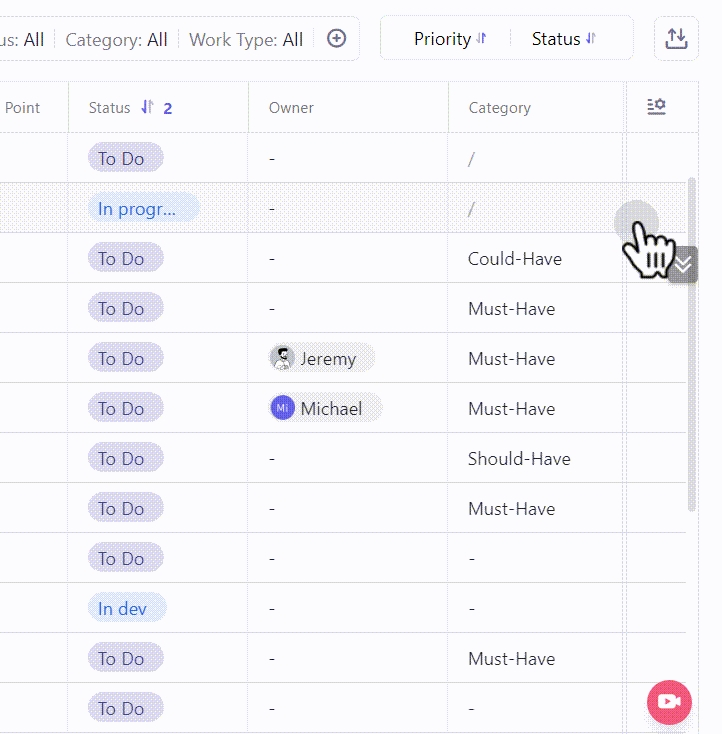Image resolution: width=722 pixels, height=734 pixels.
Task: Click the Status column sort arrows icon
Action: pos(148,107)
